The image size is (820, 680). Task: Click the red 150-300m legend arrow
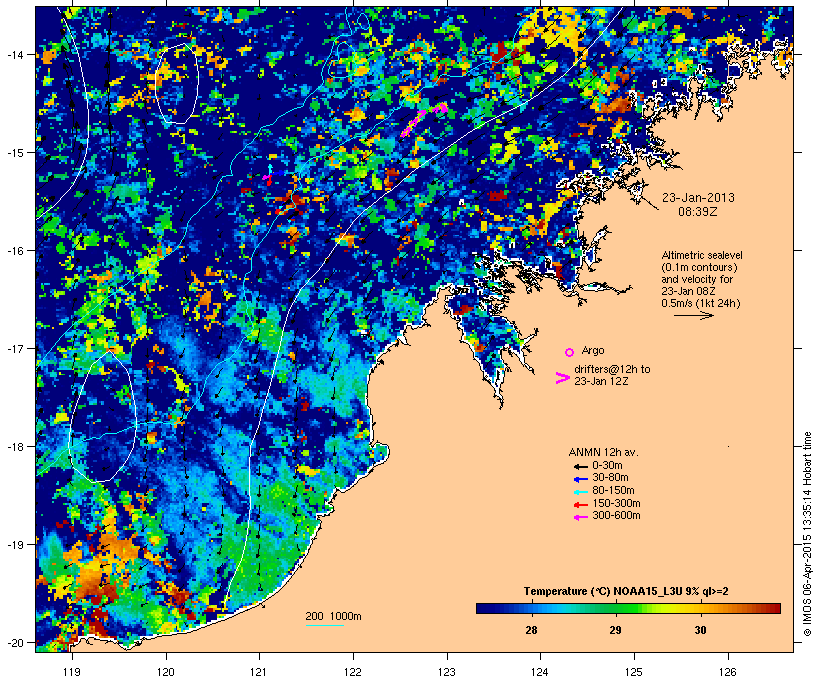[x=580, y=505]
